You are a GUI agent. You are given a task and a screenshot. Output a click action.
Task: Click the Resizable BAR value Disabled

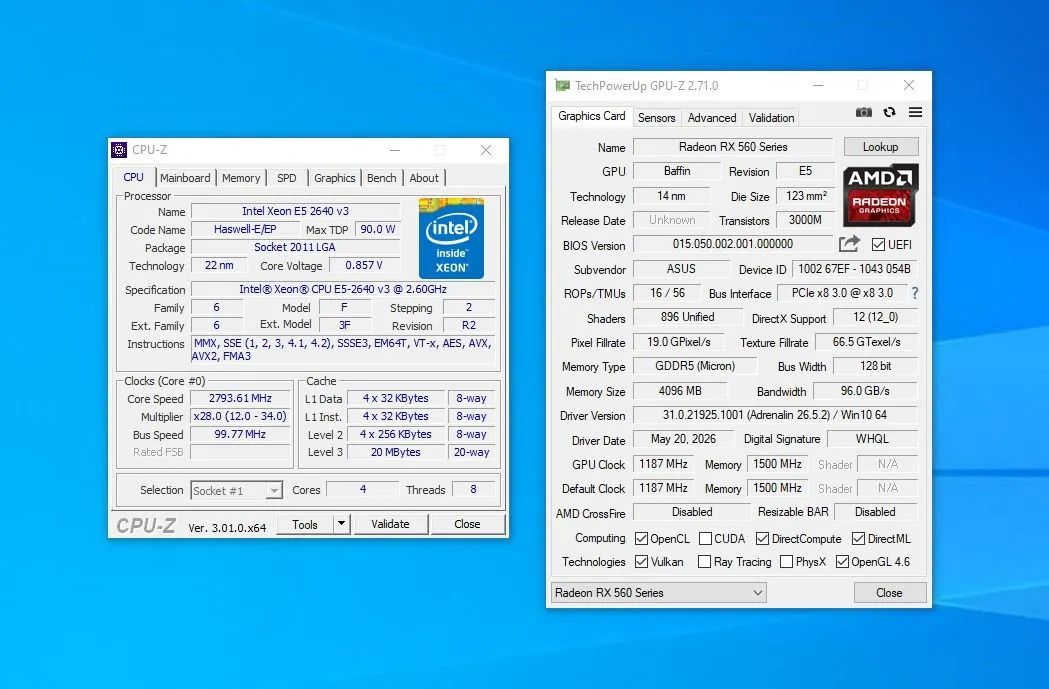coord(875,512)
